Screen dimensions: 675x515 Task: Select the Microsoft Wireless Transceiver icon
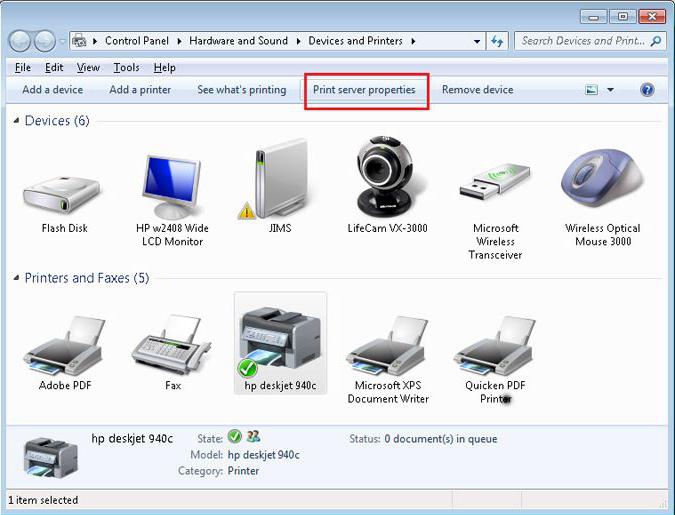(495, 181)
